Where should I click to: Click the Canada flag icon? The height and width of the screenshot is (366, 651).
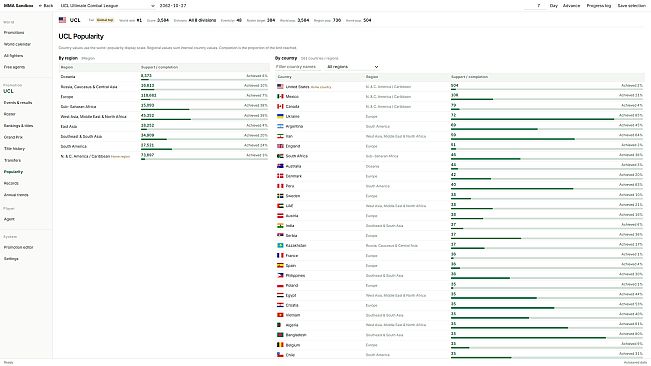280,106
